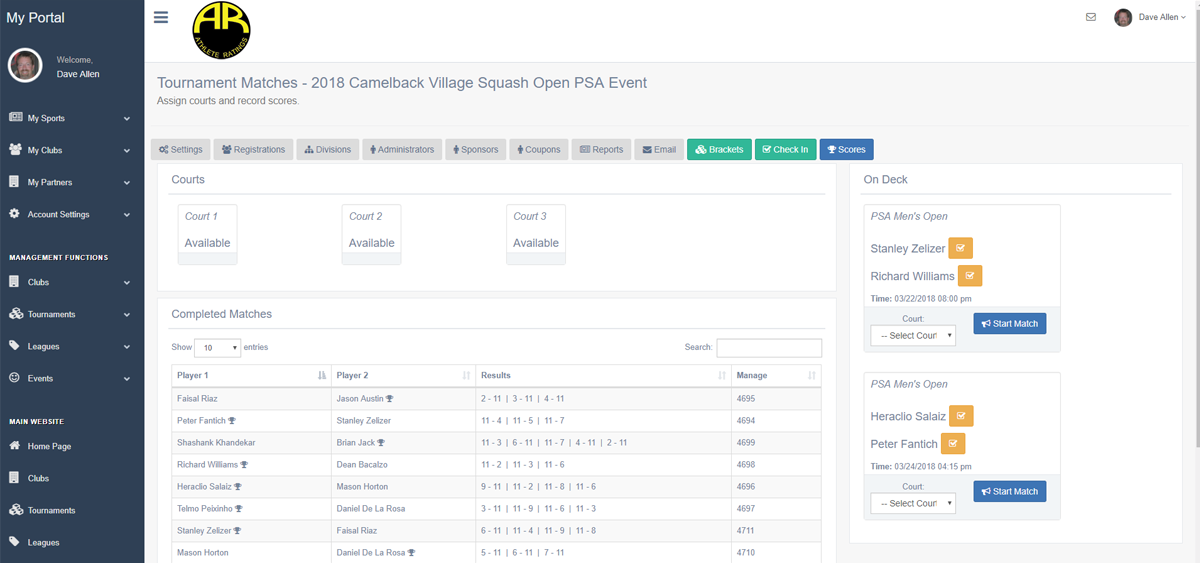The width and height of the screenshot is (1200, 563).
Task: Click orange check icon beside Stanley Zelizer
Action: [960, 248]
